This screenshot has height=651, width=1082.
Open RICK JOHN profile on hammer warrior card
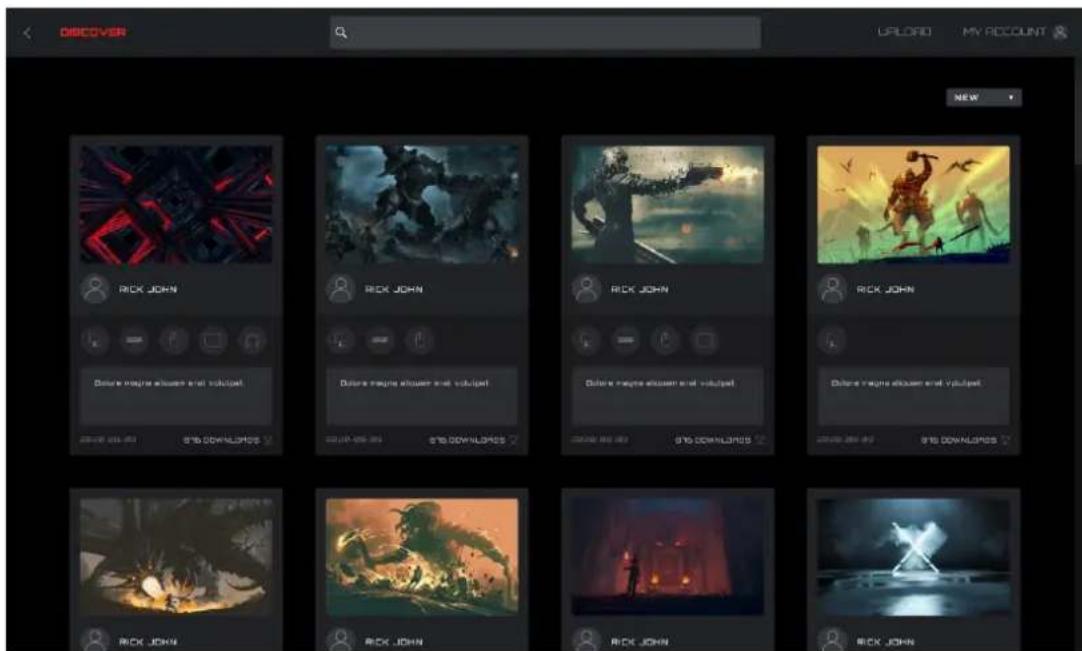pos(885,289)
